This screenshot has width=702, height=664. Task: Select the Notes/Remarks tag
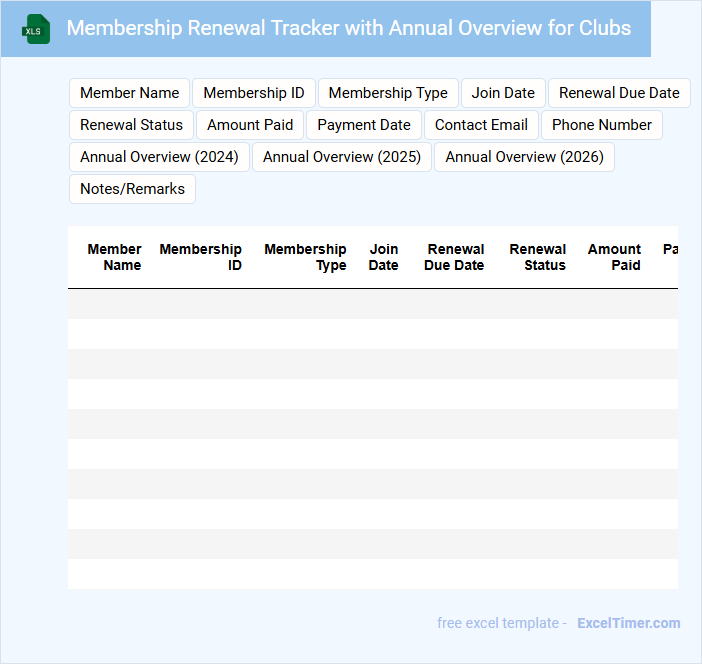133,189
